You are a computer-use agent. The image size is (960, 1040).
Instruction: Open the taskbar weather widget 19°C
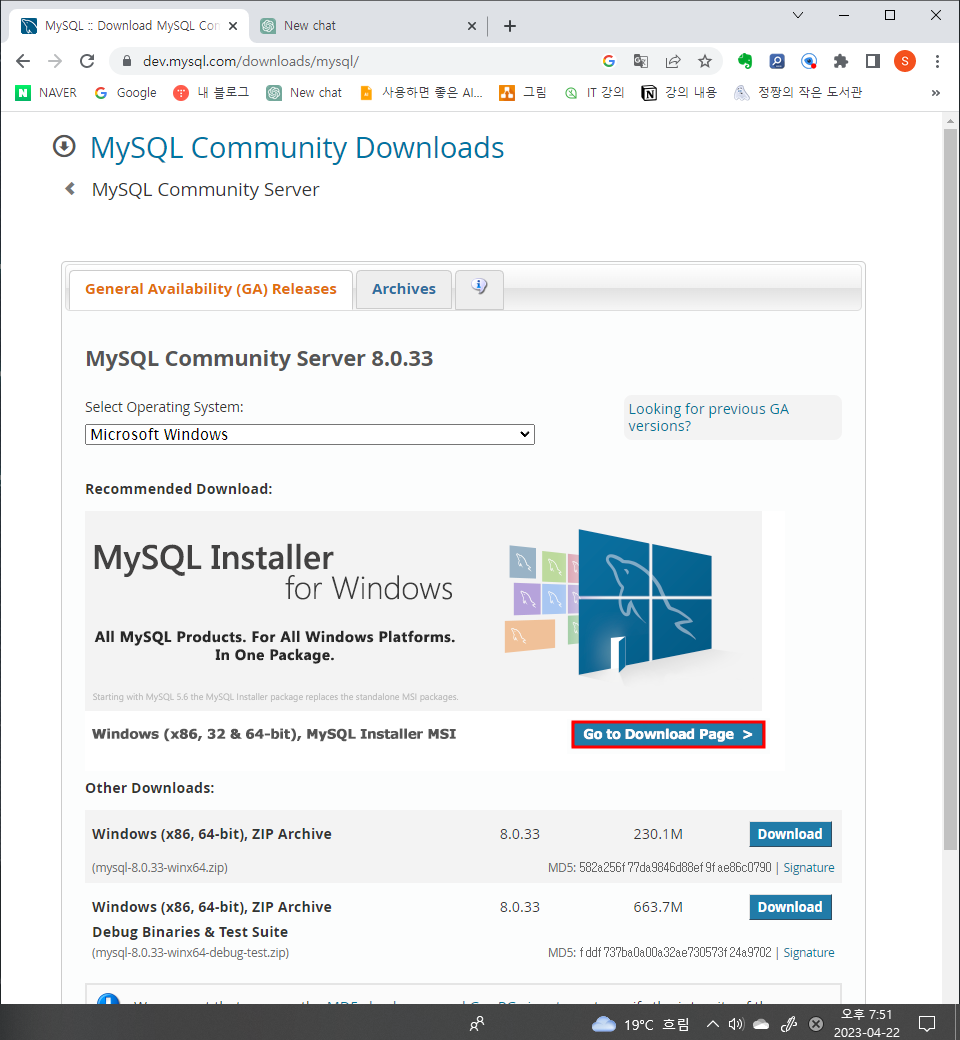pyautogui.click(x=640, y=1024)
